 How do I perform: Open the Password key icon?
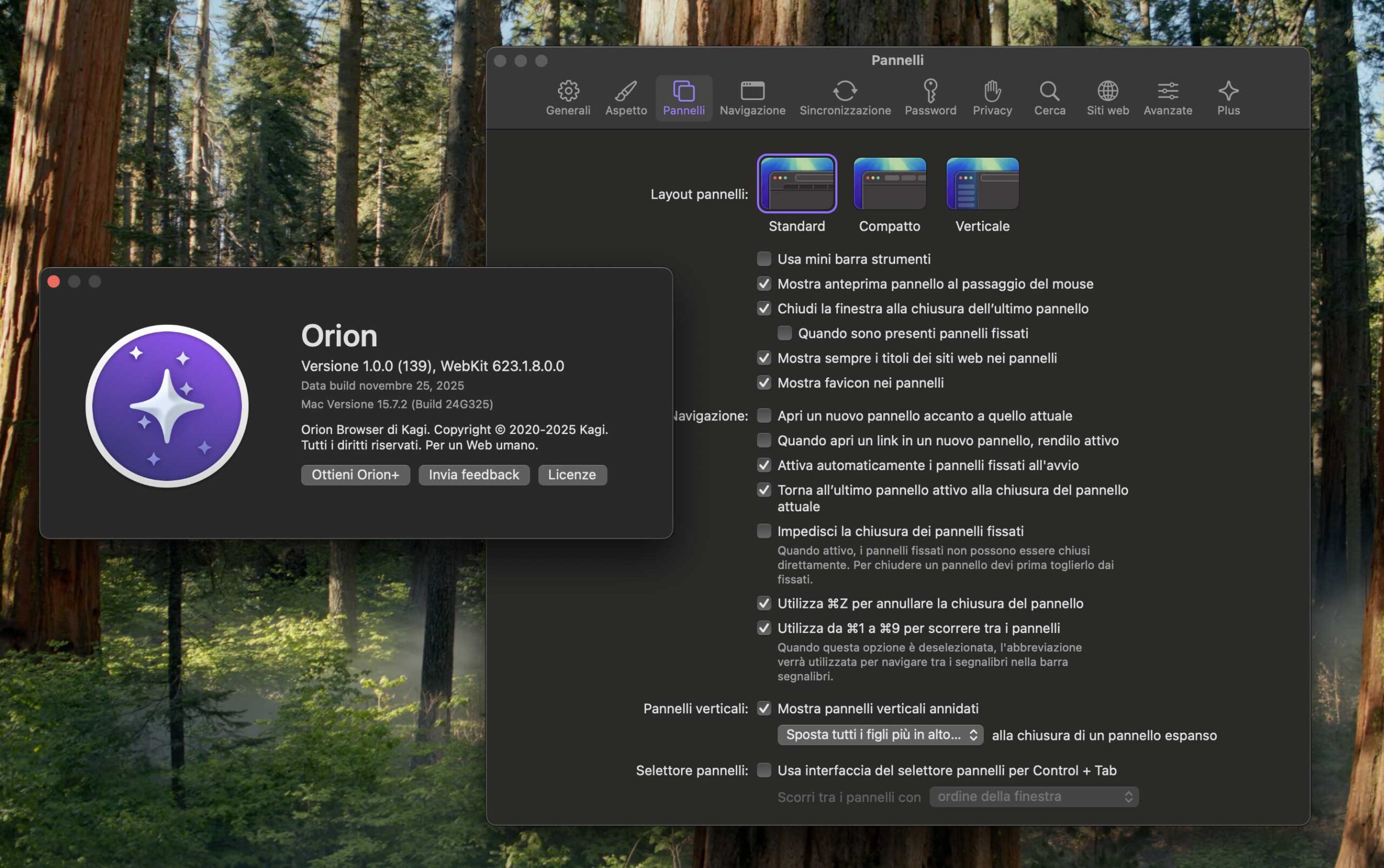(x=930, y=91)
